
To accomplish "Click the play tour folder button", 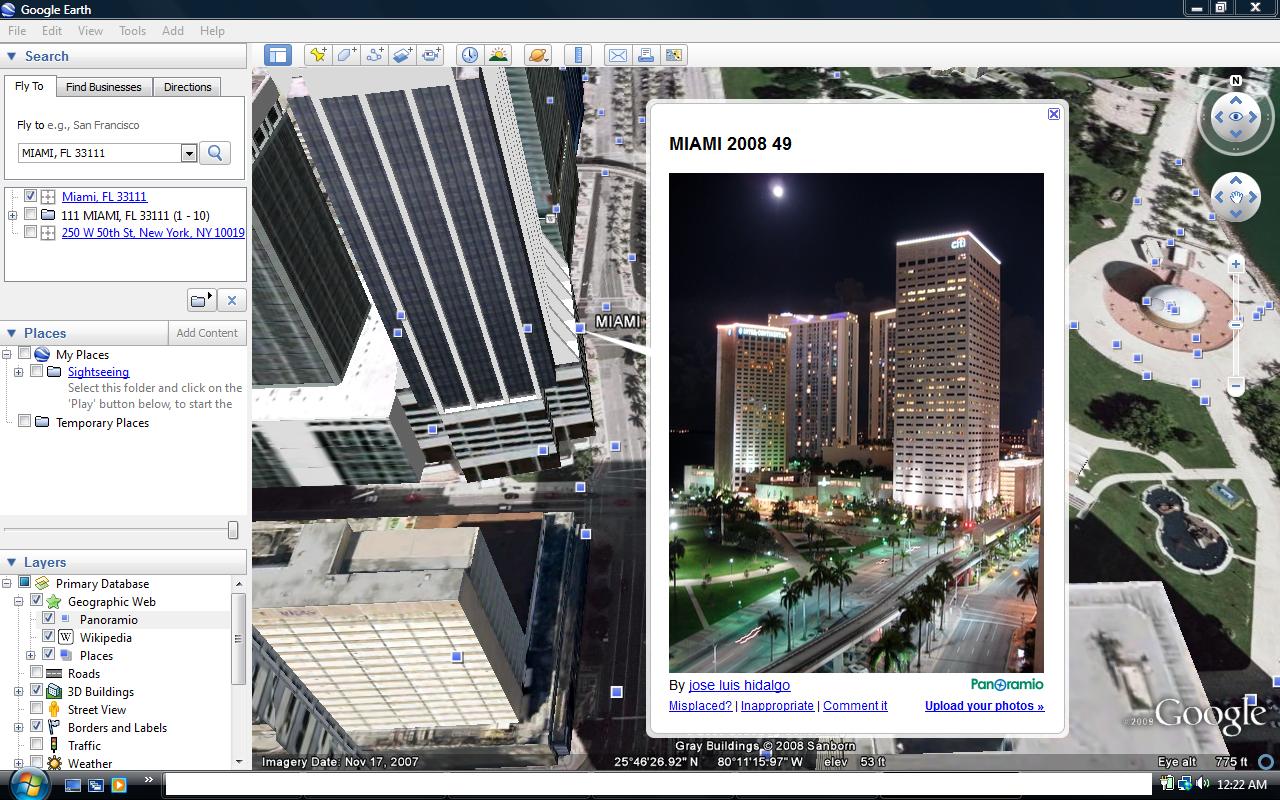I will tap(202, 300).
